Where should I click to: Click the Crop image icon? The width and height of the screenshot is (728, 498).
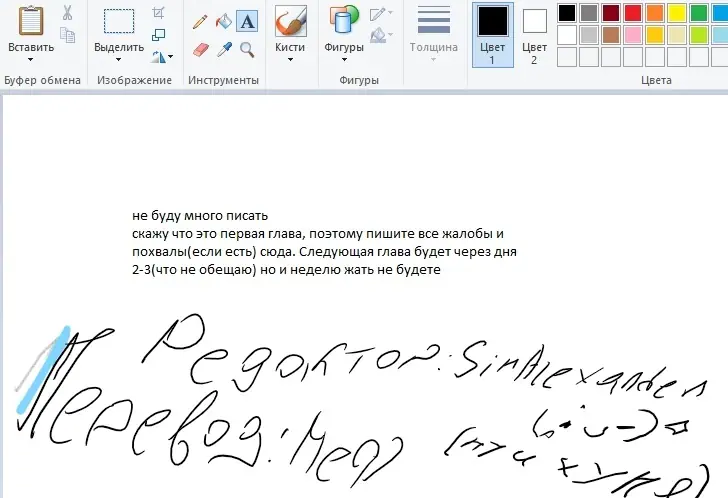159,13
